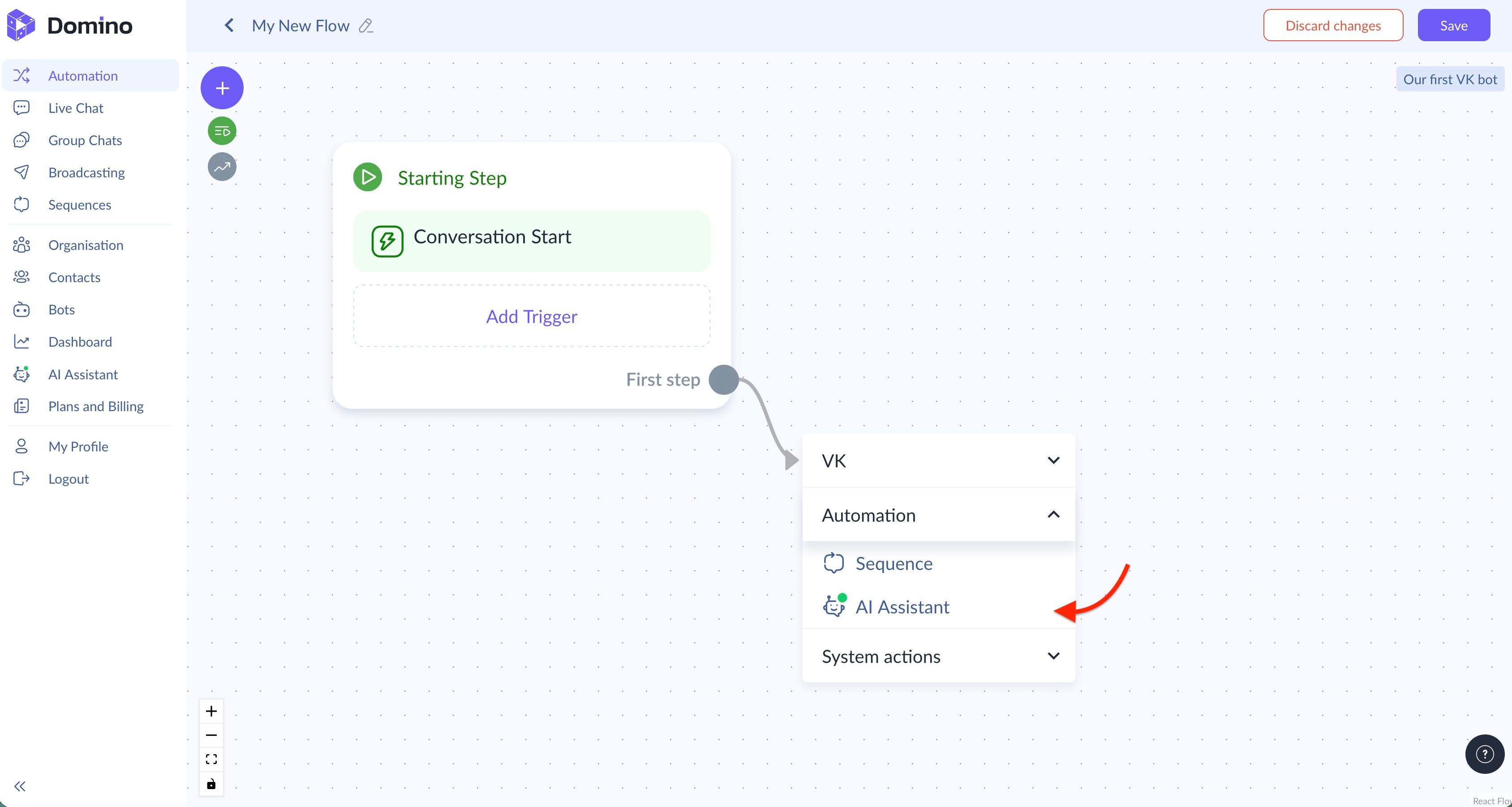Viewport: 1512px width, 807px height.
Task: Click the green steps list icon
Action: pos(222,131)
